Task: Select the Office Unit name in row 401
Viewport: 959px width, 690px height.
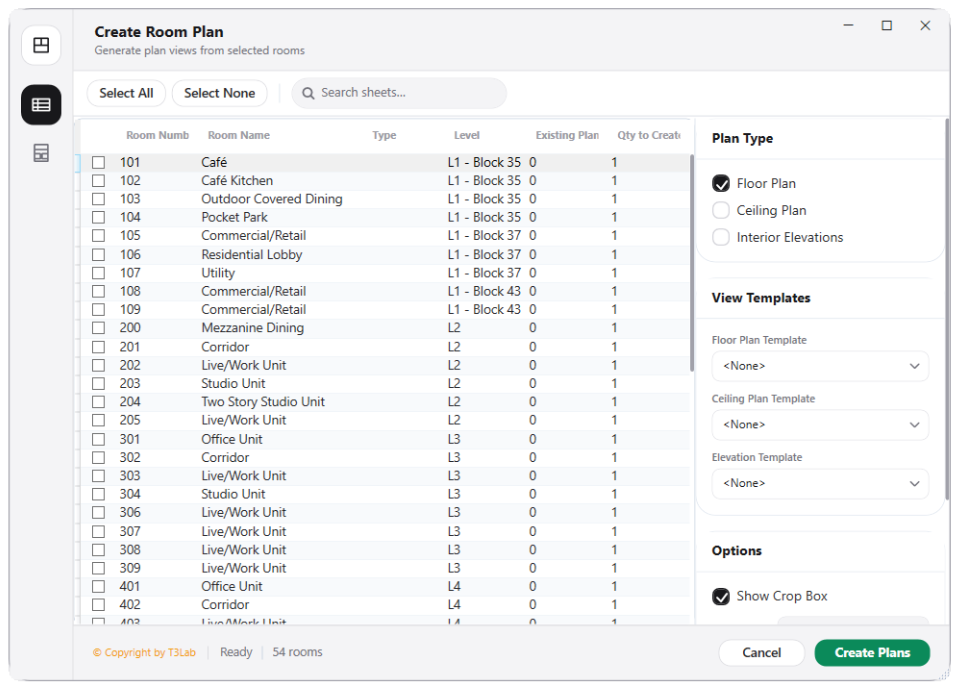Action: pos(232,587)
